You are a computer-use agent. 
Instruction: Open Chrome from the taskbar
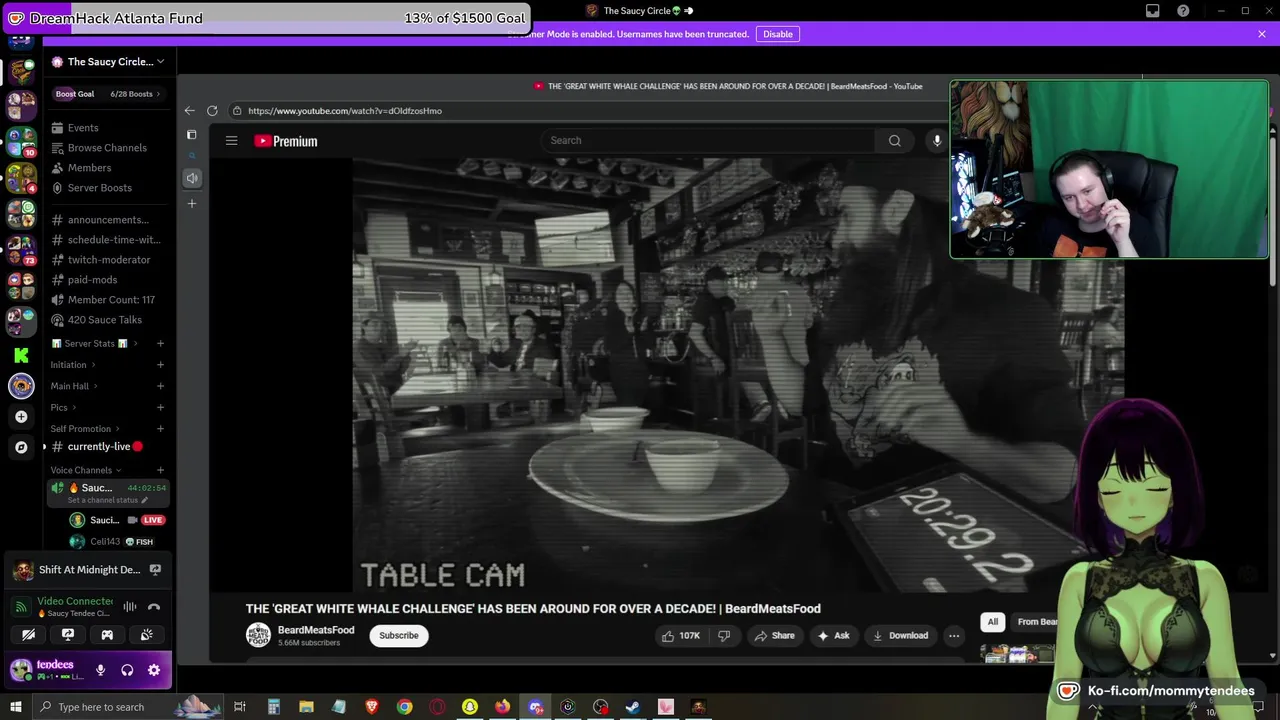(x=404, y=707)
